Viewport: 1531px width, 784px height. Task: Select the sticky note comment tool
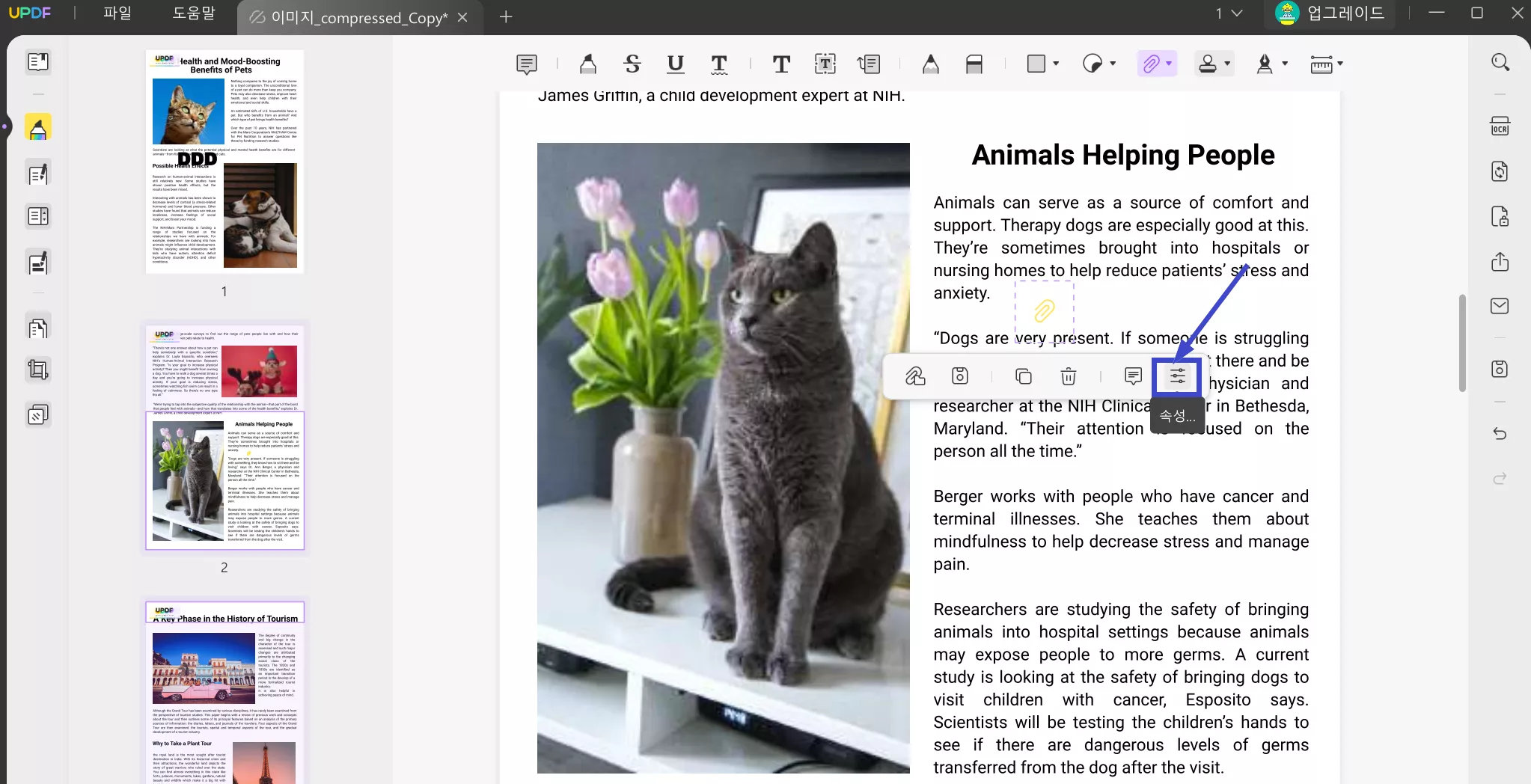click(x=527, y=64)
